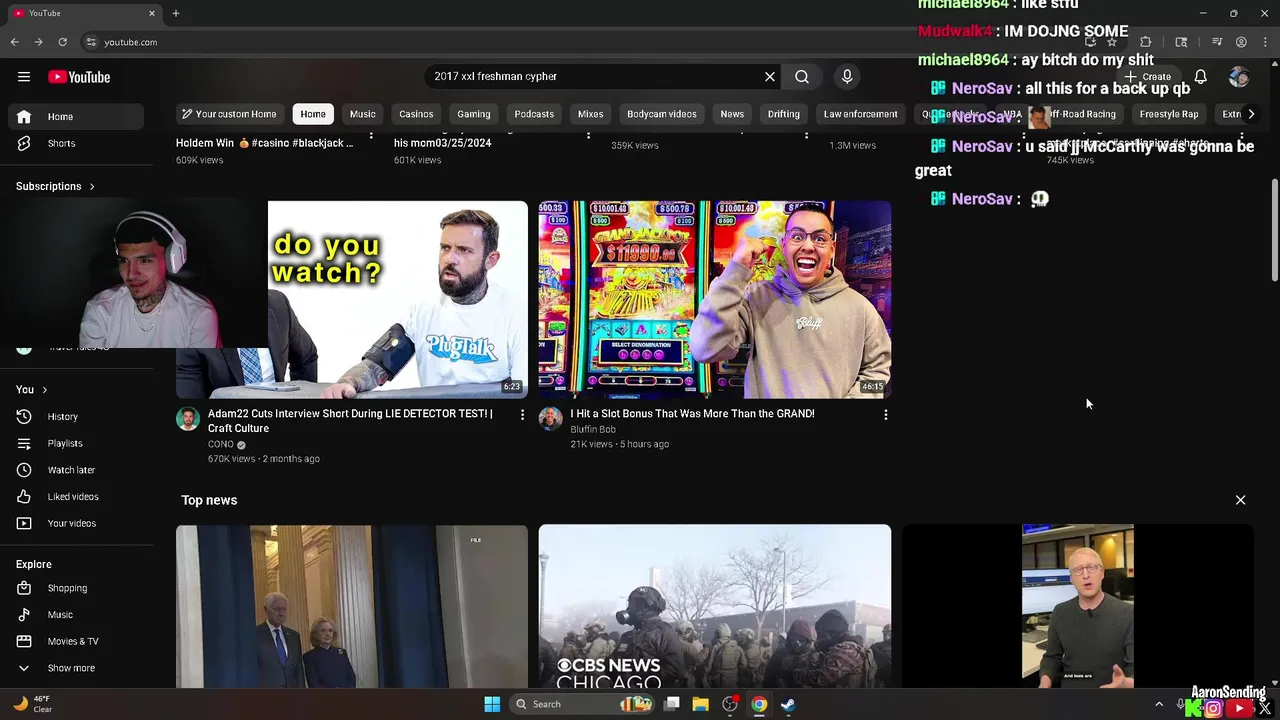1280x720 pixels.
Task: Open Steam from the taskbar
Action: pyautogui.click(x=788, y=704)
